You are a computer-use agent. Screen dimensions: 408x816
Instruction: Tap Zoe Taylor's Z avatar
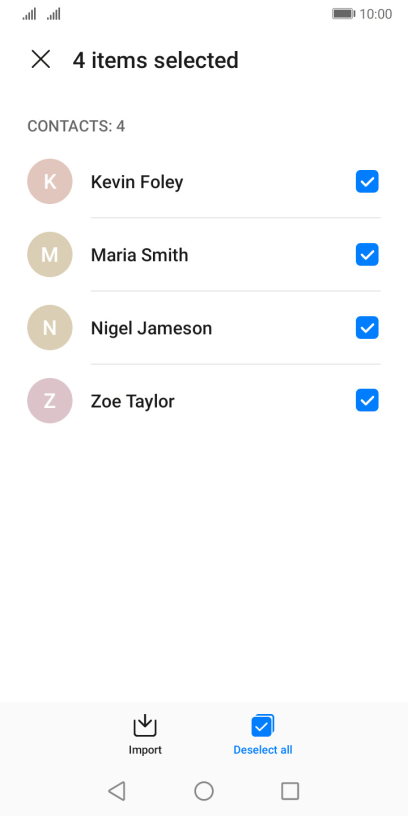[x=49, y=401]
